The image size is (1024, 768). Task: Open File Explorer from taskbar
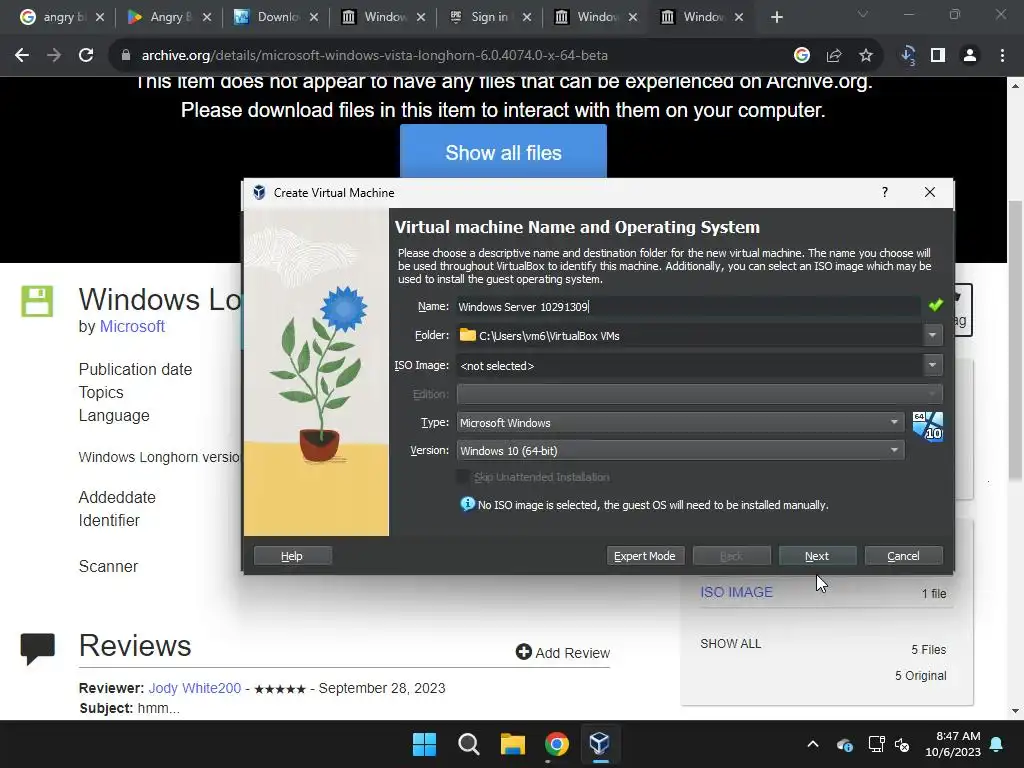point(513,744)
